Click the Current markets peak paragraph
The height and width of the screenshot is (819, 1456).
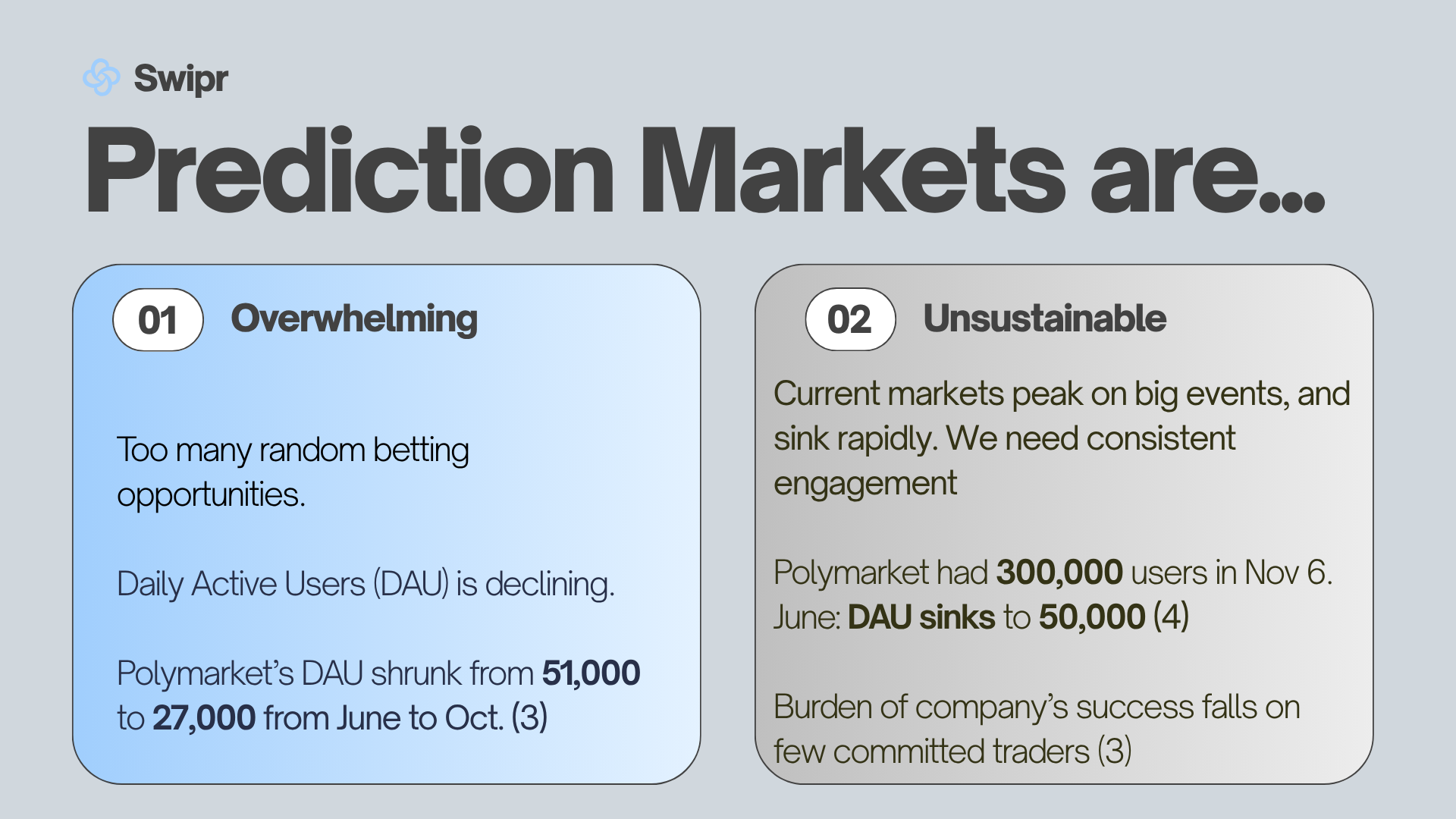click(x=1062, y=438)
